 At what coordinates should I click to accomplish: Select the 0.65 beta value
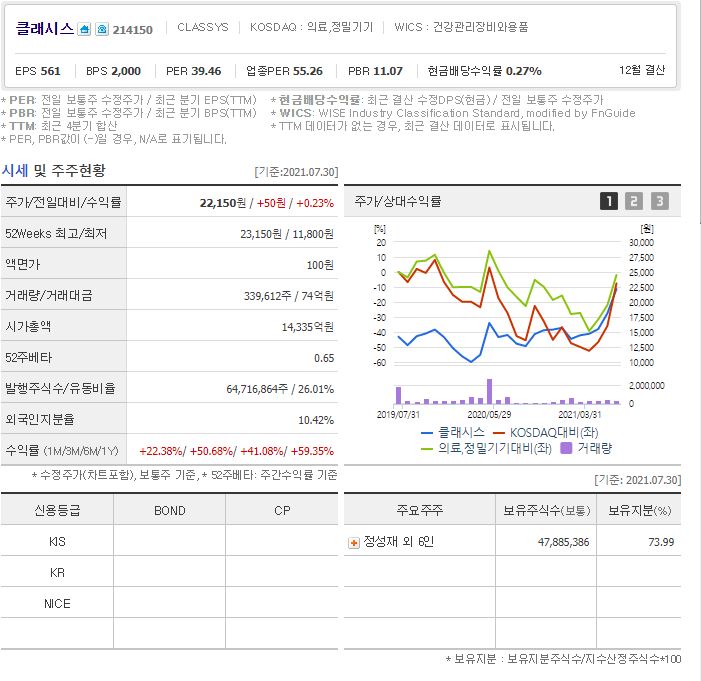[x=324, y=358]
